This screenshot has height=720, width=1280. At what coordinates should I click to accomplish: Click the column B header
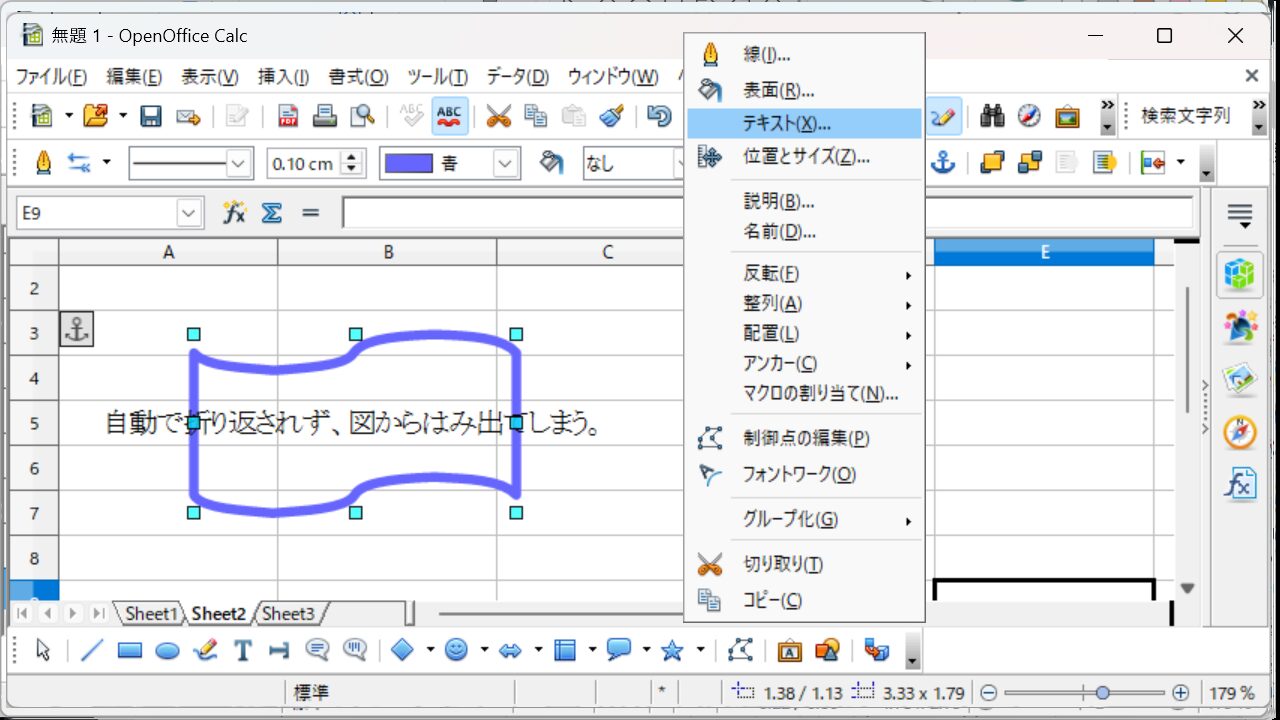(x=388, y=252)
